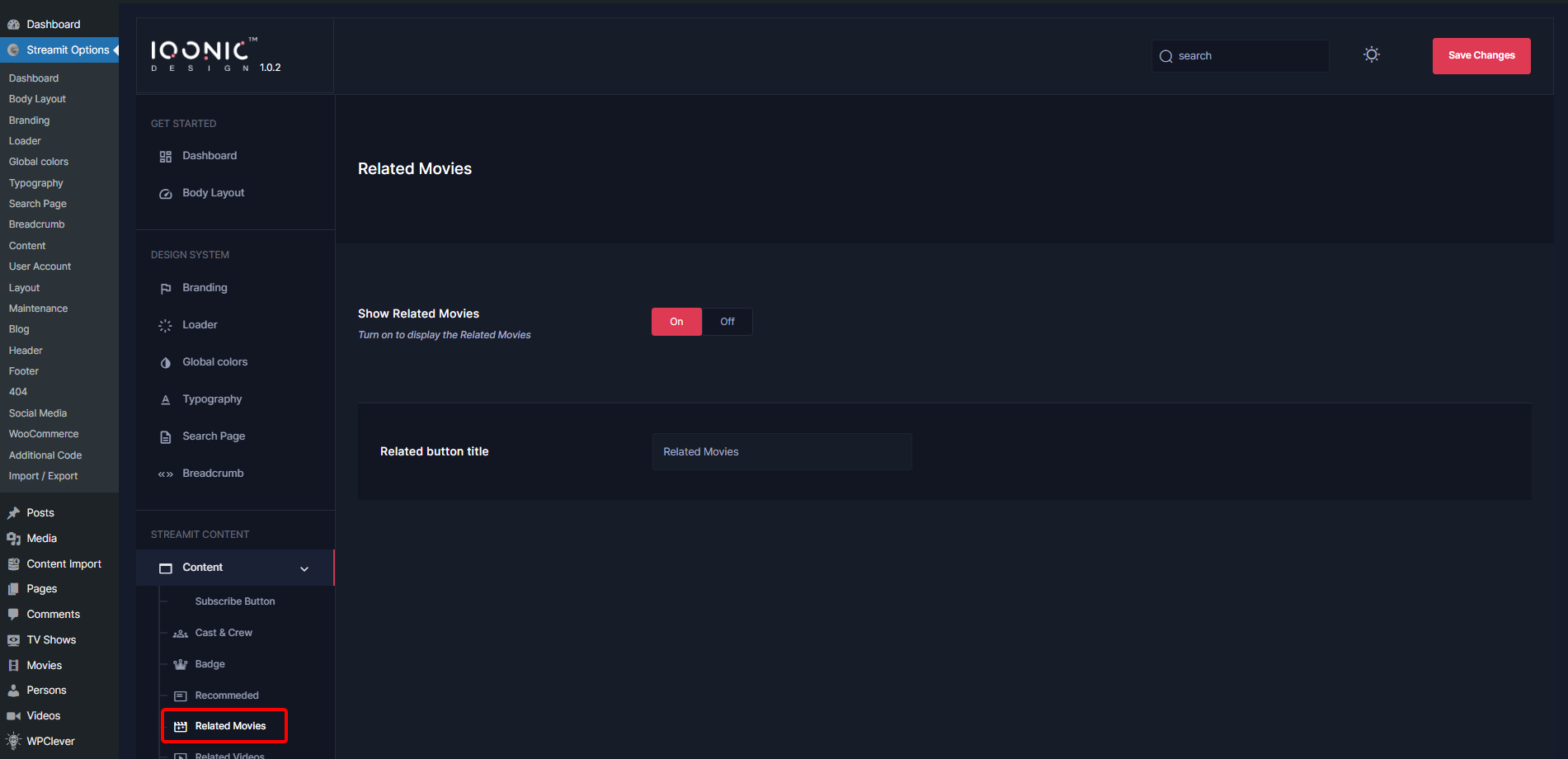Open Global colors submenu item in WordPress sidebar

click(39, 162)
